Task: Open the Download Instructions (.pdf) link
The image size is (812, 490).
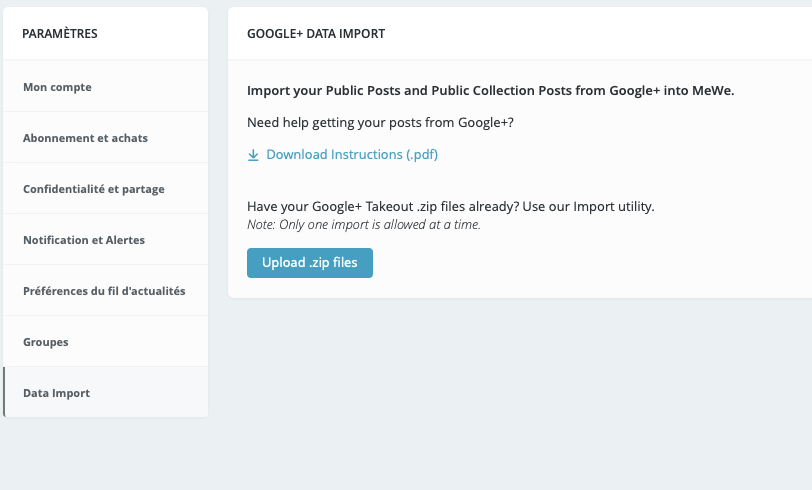Action: 352,155
